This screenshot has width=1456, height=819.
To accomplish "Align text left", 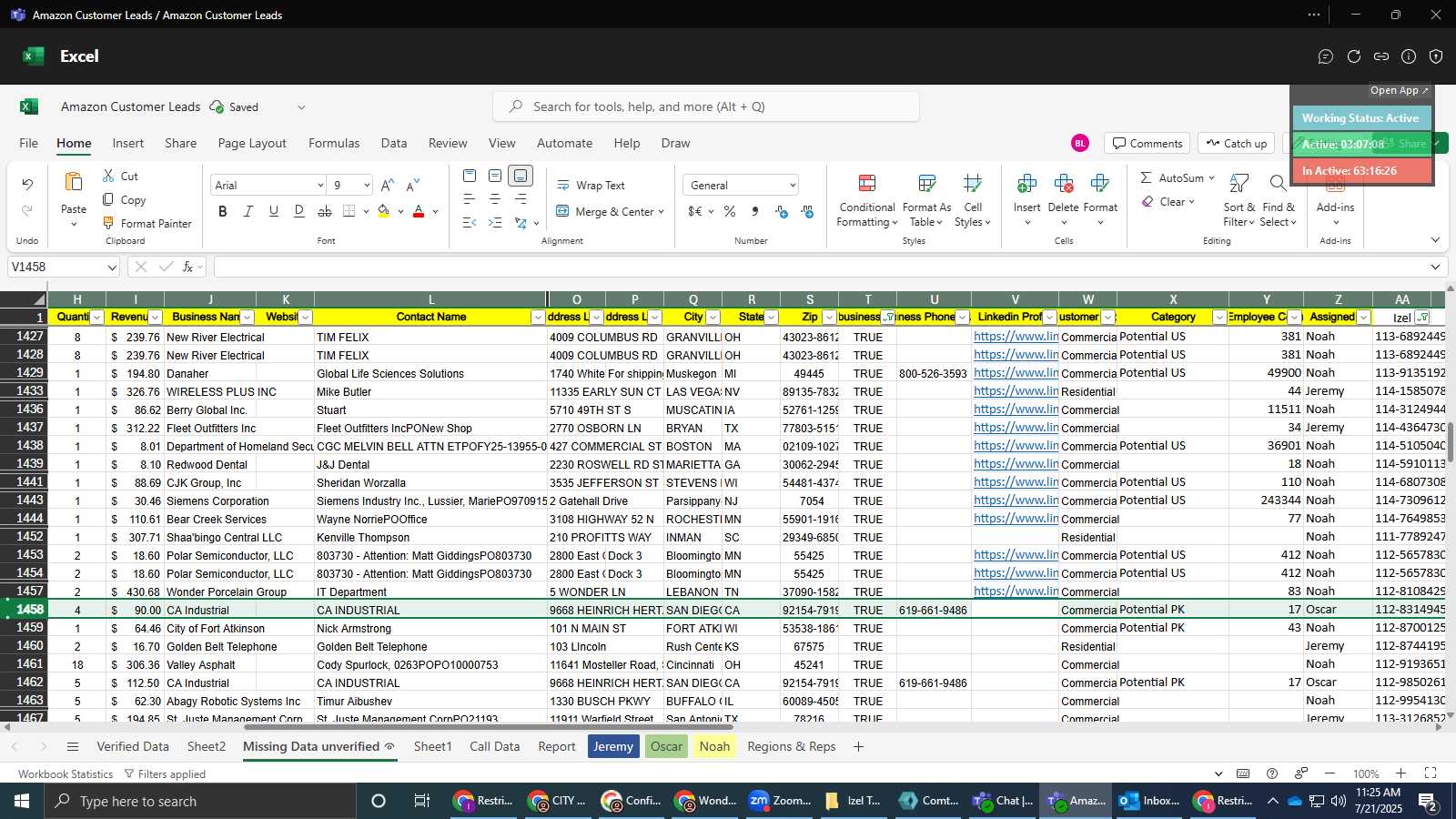I will tap(470, 199).
